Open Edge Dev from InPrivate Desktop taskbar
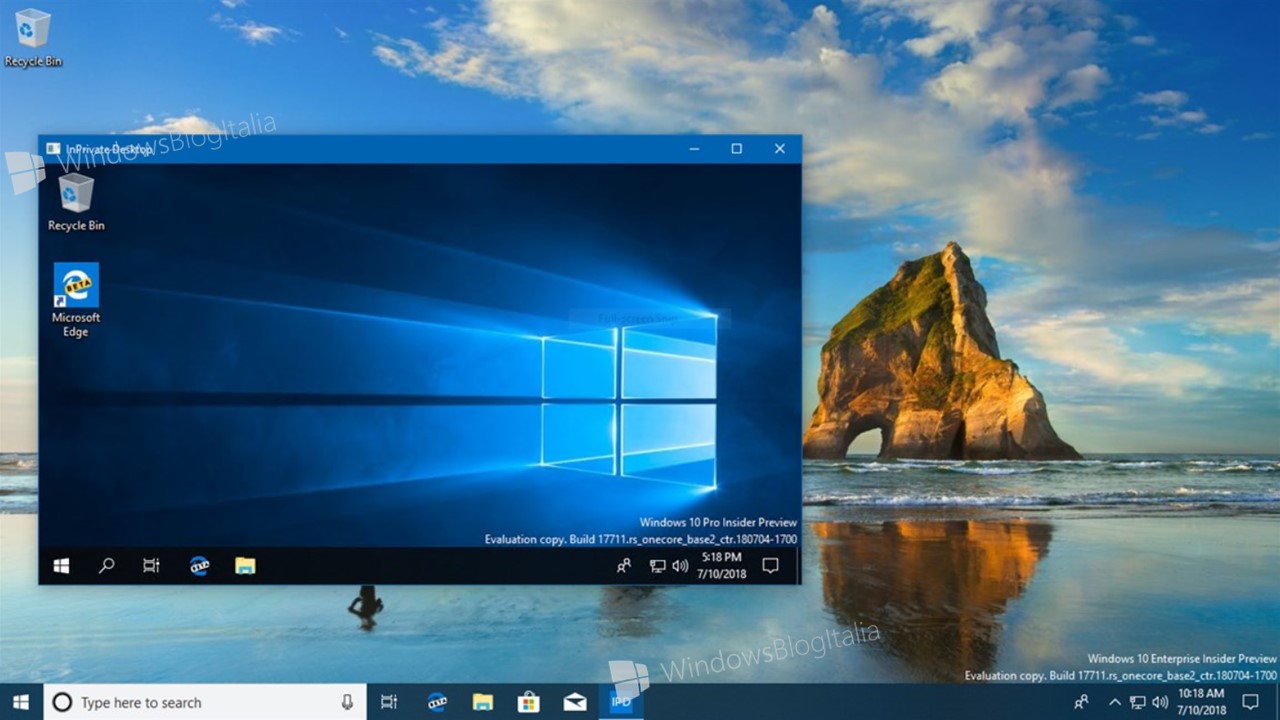 199,566
